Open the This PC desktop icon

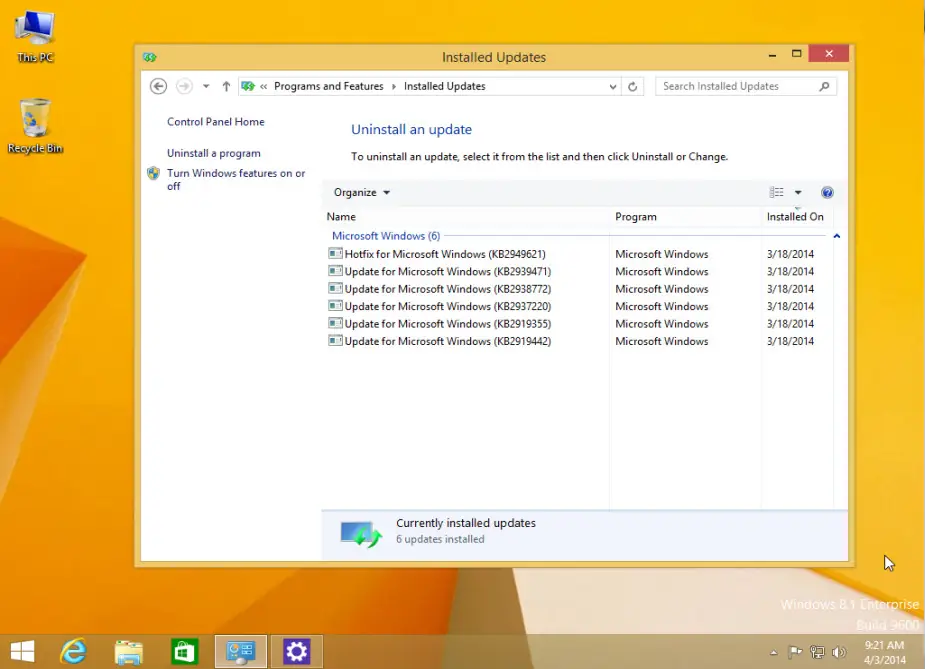coord(35,36)
